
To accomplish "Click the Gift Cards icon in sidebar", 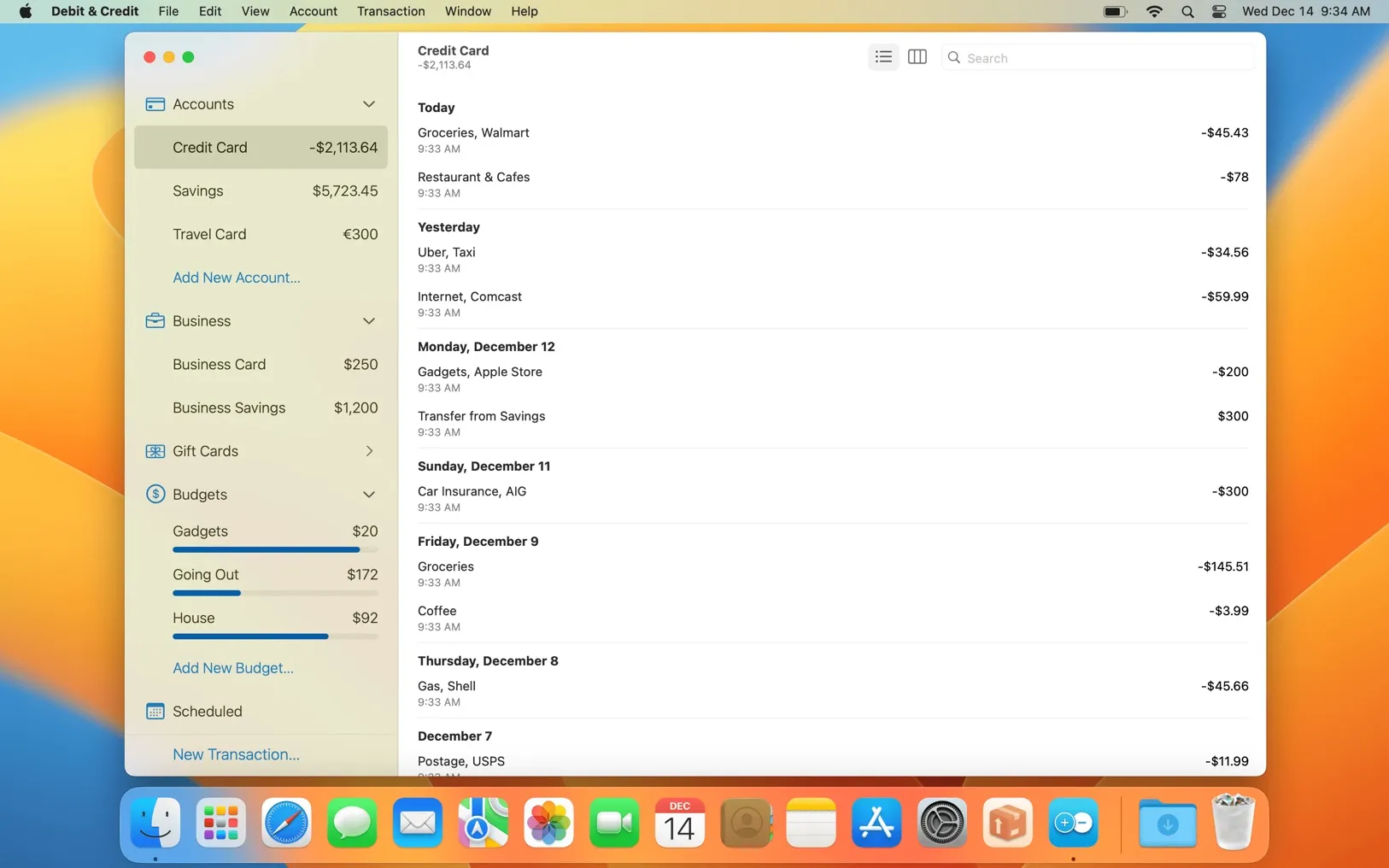I will tap(155, 451).
